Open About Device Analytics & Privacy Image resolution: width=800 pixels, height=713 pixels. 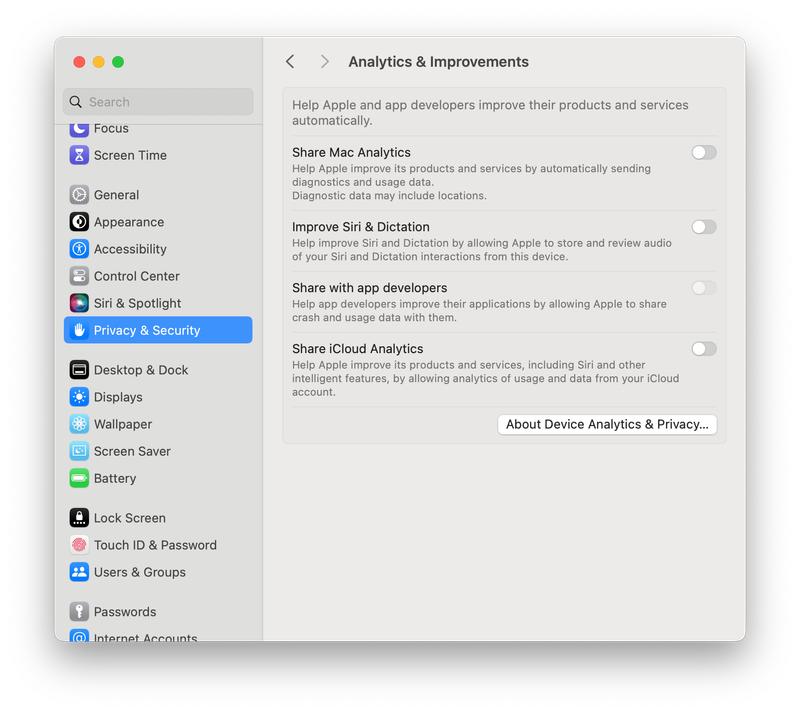607,425
